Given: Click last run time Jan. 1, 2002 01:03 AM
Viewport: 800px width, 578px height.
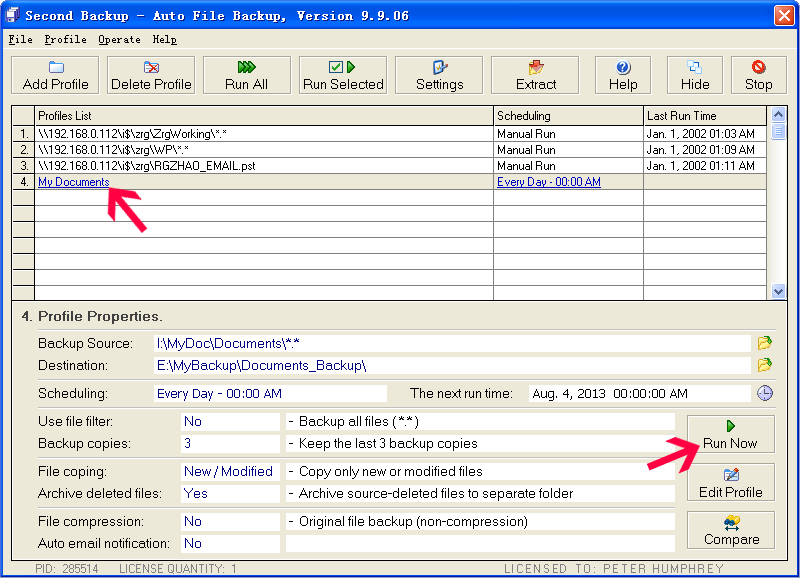Looking at the screenshot, I should click(x=705, y=134).
